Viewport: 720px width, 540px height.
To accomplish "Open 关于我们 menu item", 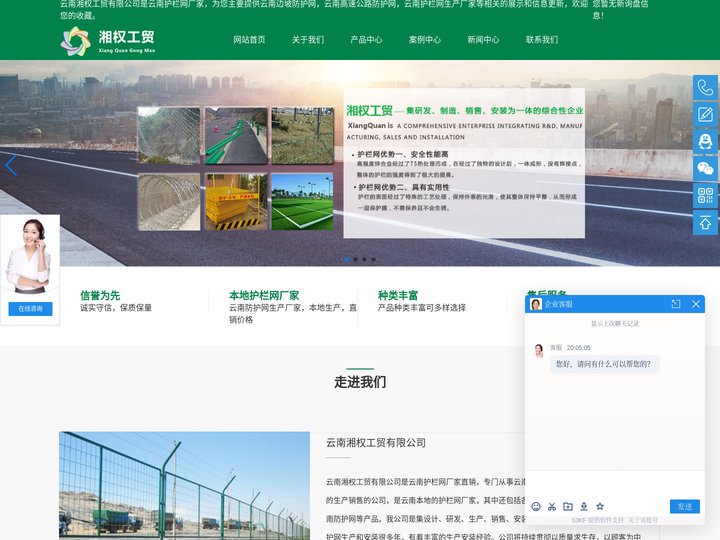I will click(x=308, y=40).
